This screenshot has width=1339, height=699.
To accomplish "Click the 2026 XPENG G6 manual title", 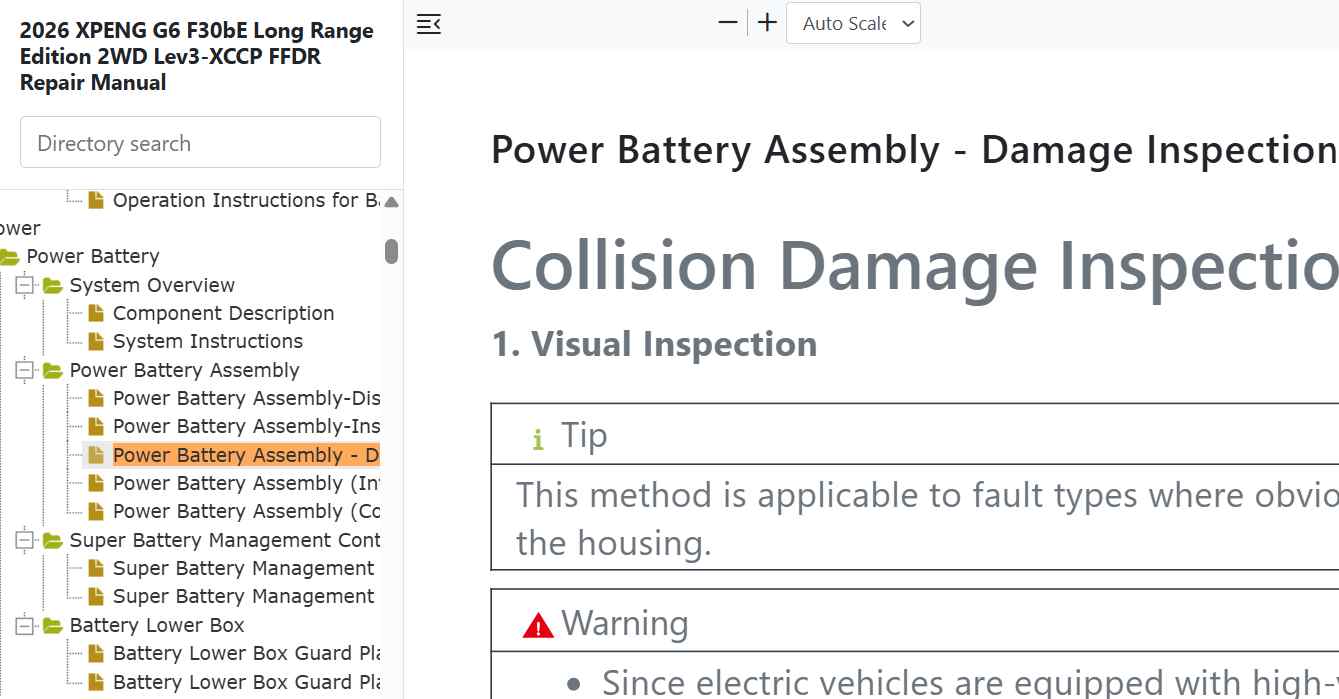I will [197, 56].
